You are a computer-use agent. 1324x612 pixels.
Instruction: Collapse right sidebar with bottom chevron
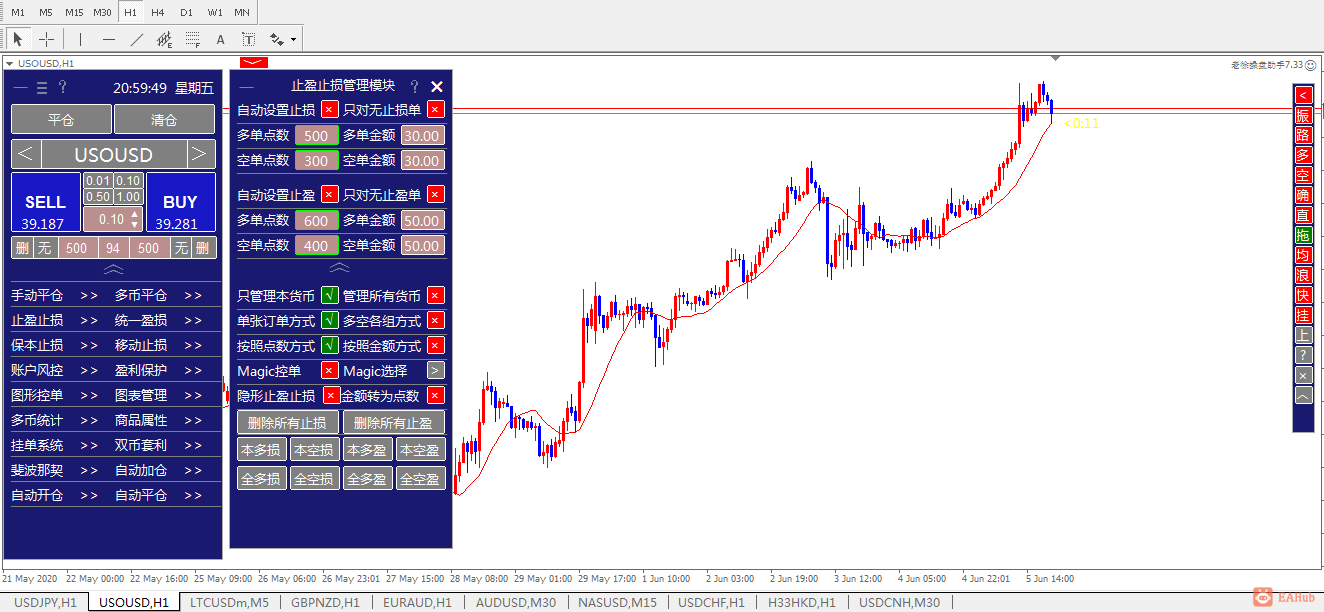[1303, 395]
